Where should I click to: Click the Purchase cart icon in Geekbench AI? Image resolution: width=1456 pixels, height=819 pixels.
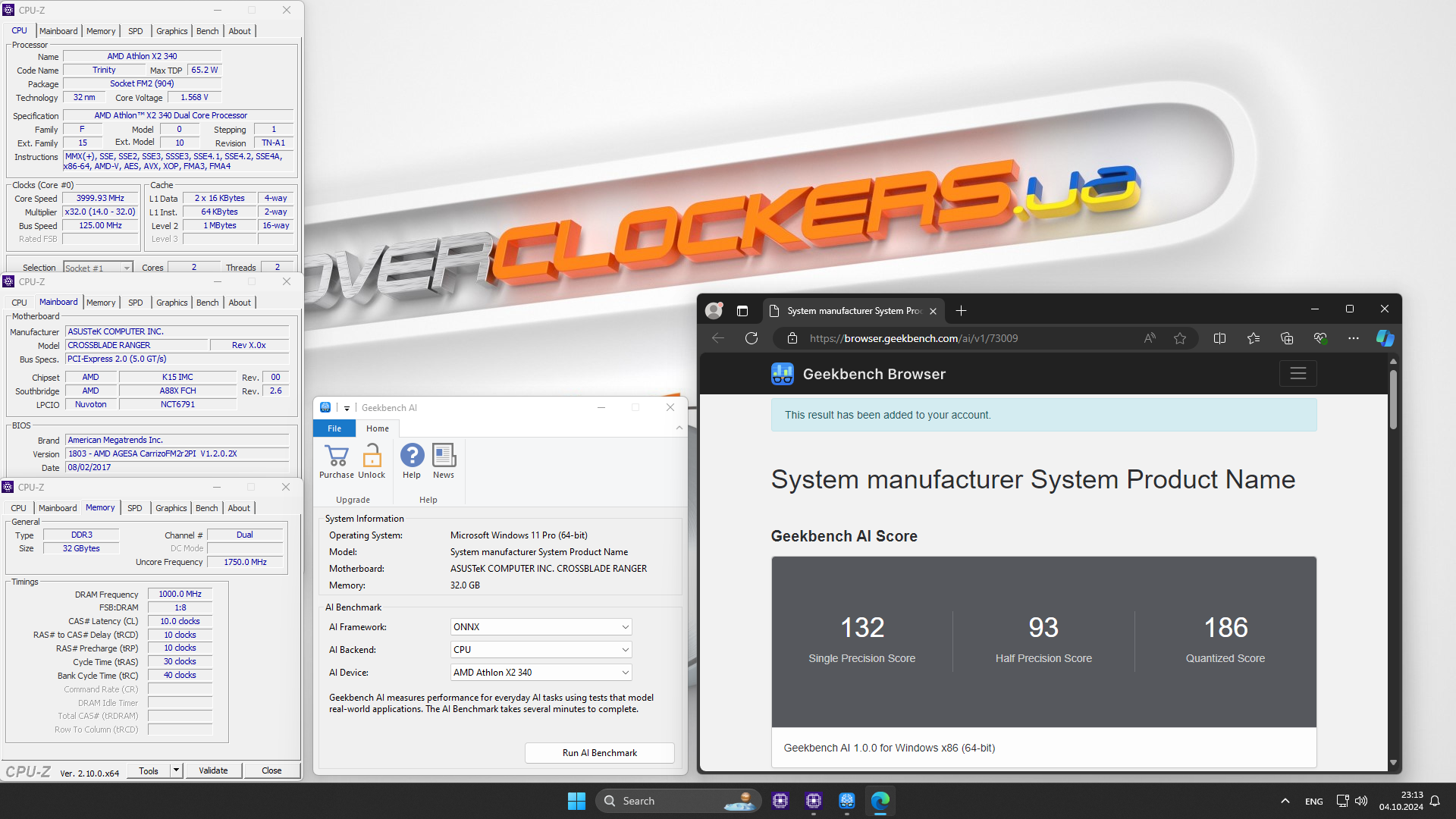[336, 456]
